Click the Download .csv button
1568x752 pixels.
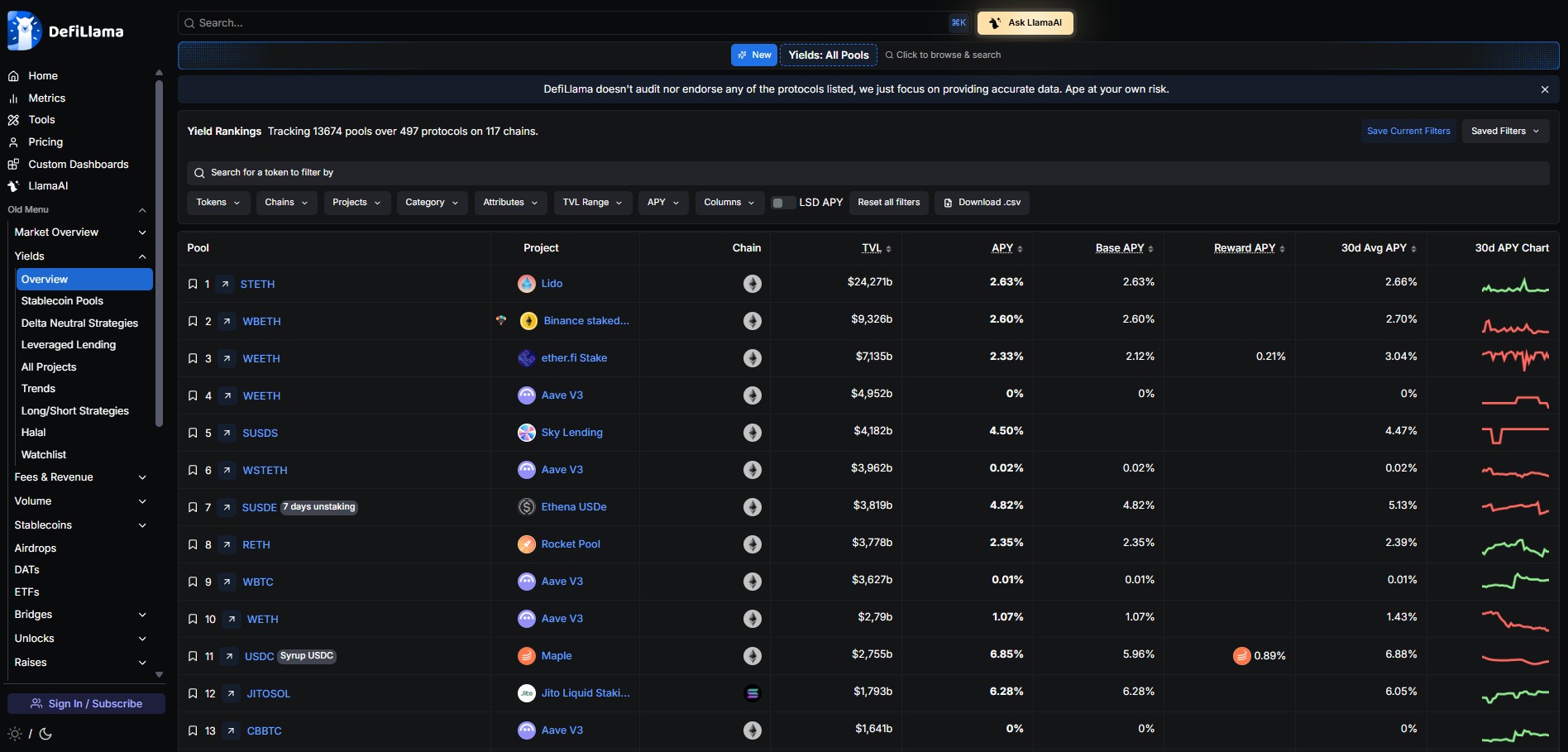point(982,203)
